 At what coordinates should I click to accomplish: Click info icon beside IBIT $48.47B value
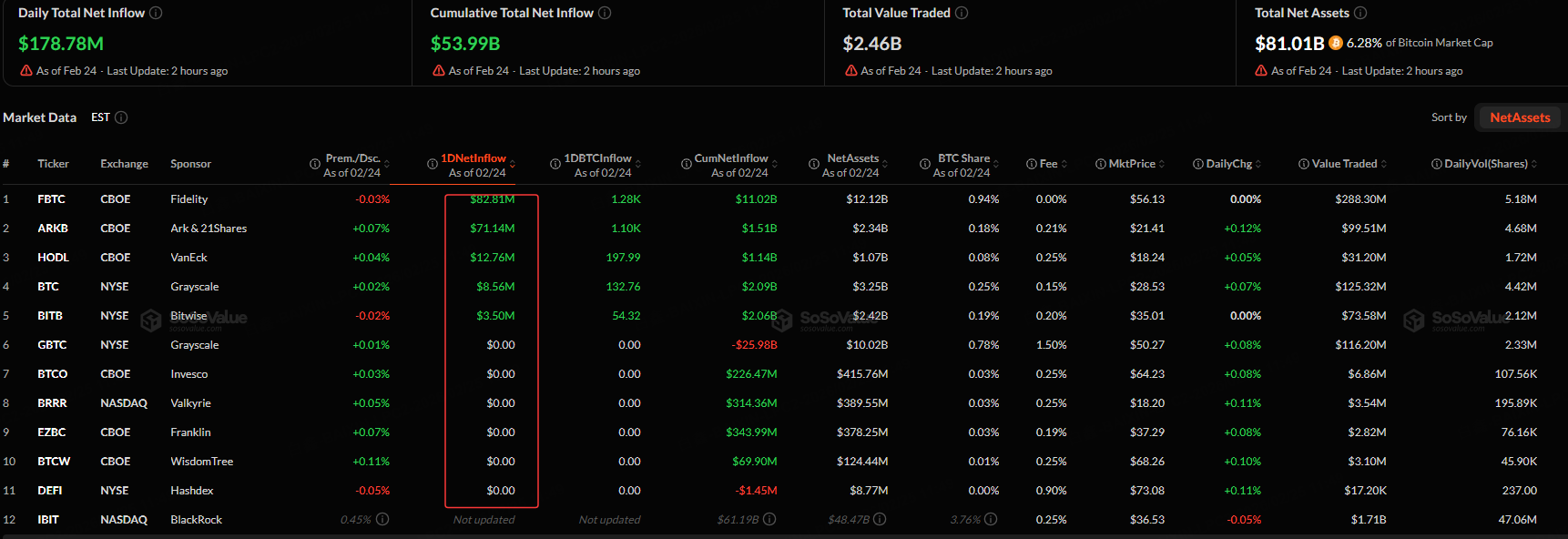(x=880, y=519)
